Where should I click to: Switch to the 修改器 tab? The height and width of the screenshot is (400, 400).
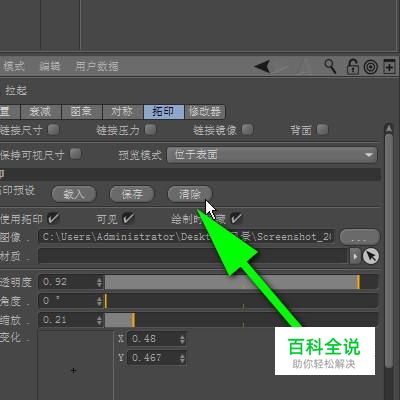(205, 112)
